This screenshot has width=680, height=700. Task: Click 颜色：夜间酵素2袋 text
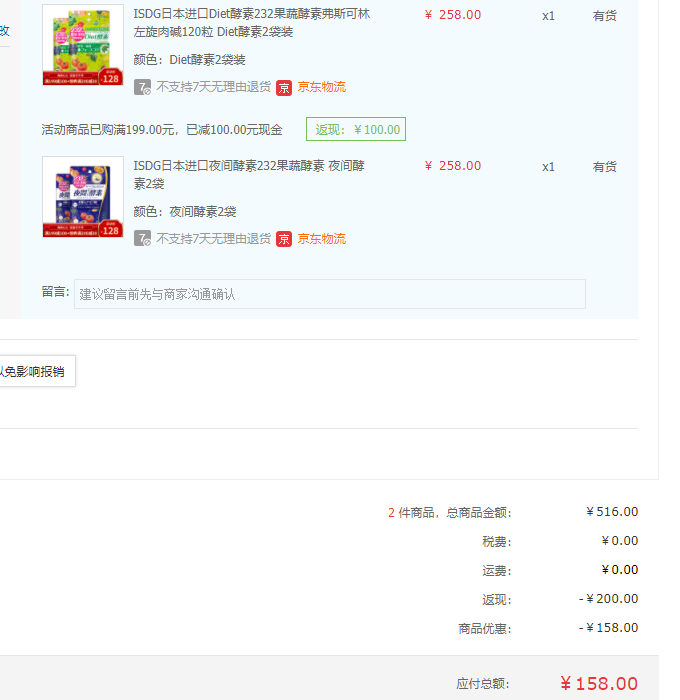[x=185, y=212]
